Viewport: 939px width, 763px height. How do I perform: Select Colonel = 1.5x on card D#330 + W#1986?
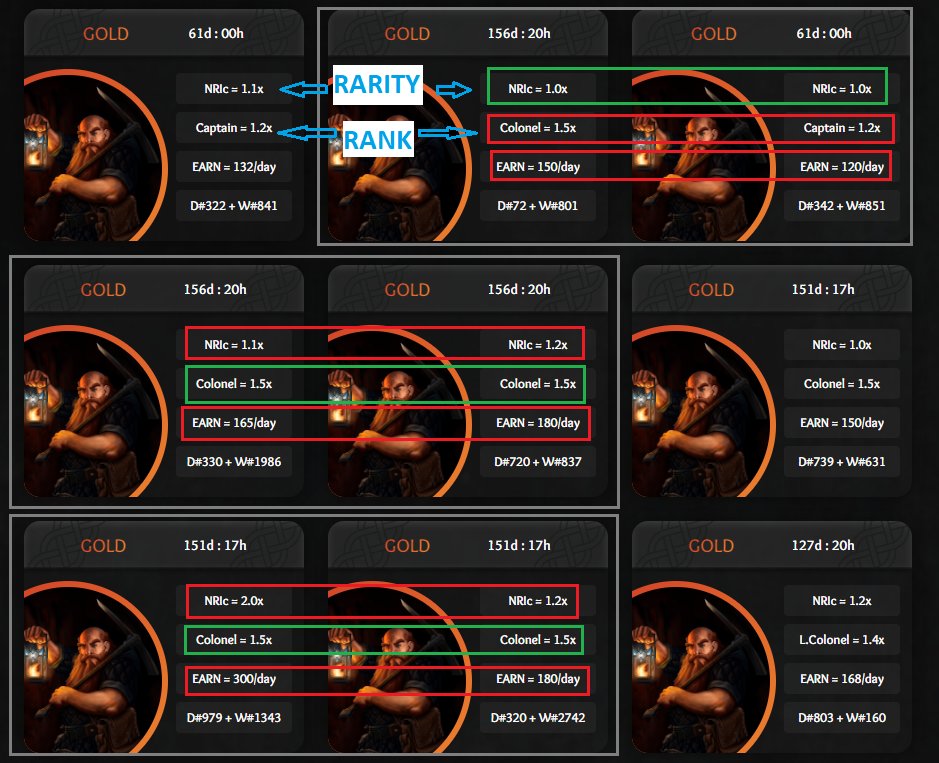point(234,384)
